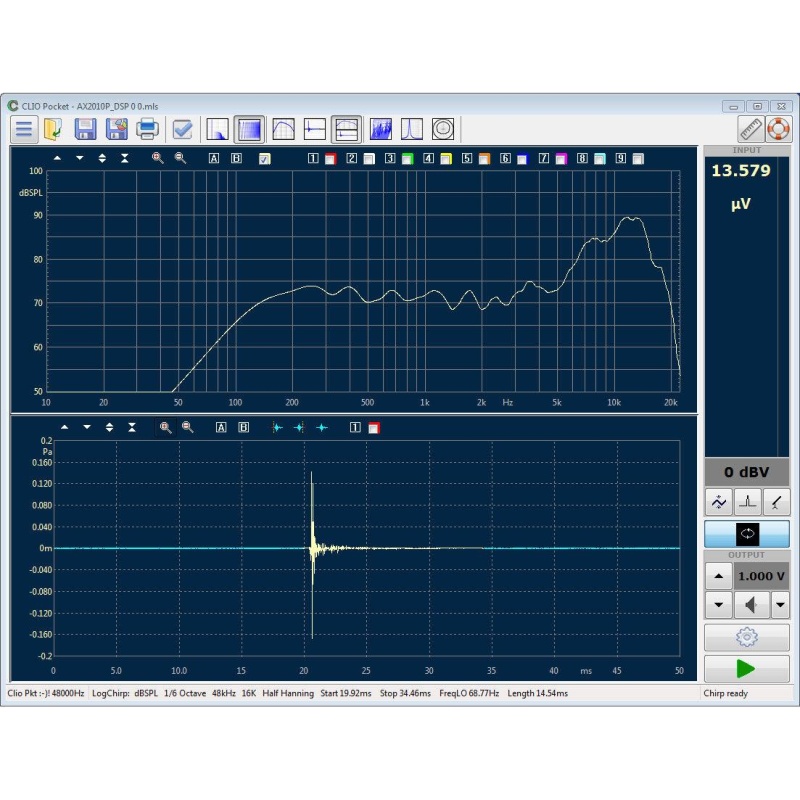
Task: Save measurement with the floppy disk icon
Action: (x=85, y=129)
